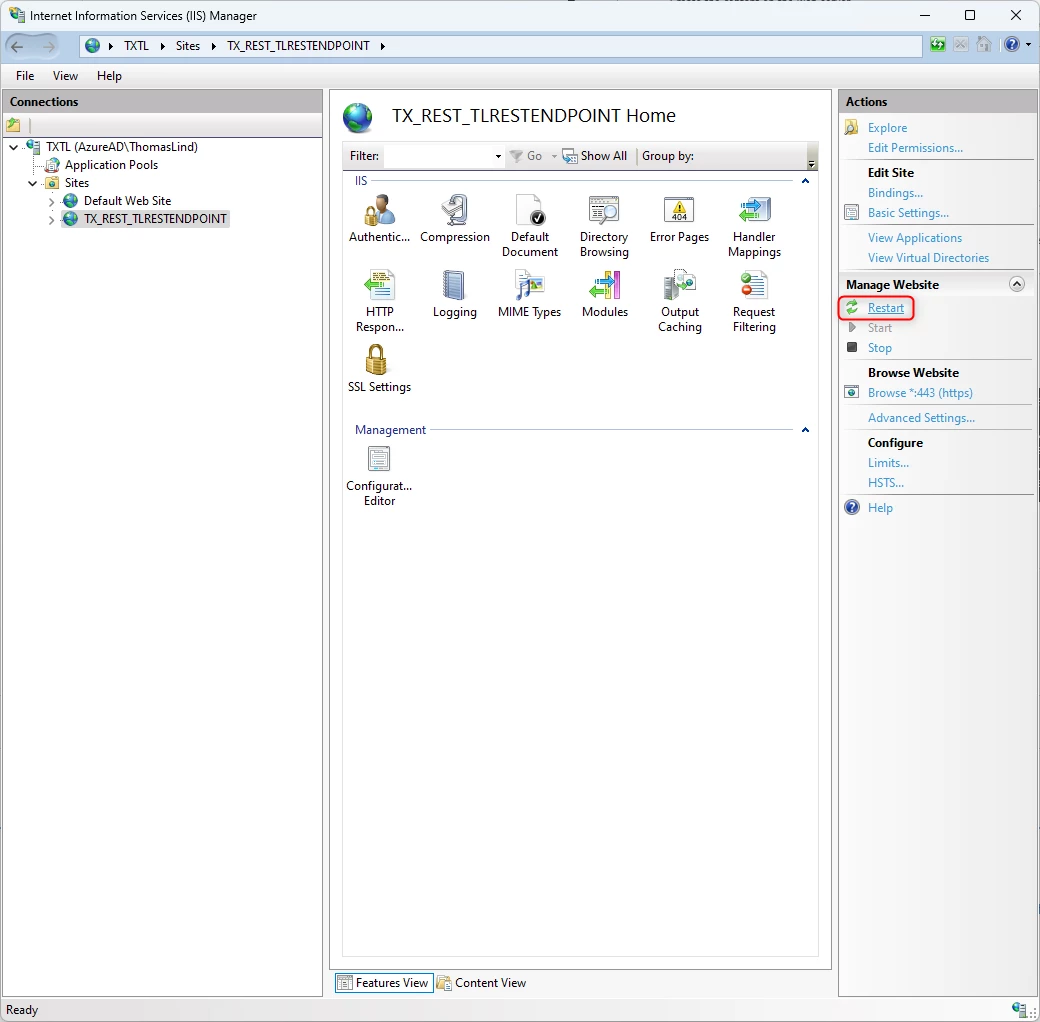This screenshot has width=1040, height=1022.
Task: Click the Stop icon in address bar toolbar
Action: click(x=960, y=44)
